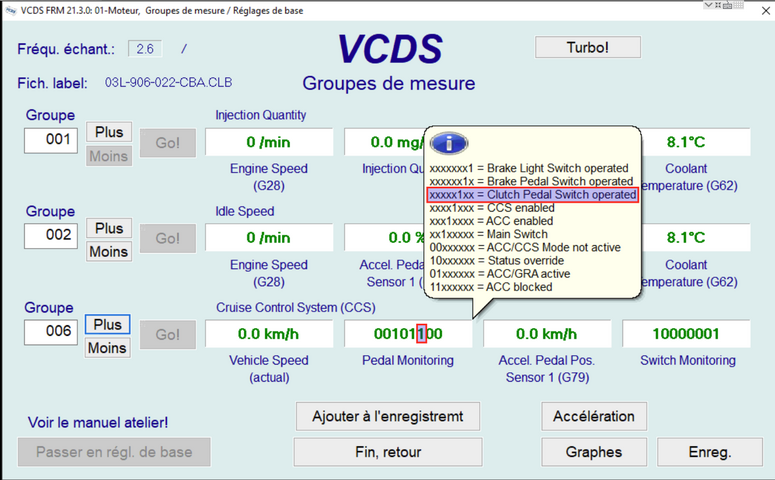Click the Enreg. button
The height and width of the screenshot is (480, 775).
pos(710,452)
